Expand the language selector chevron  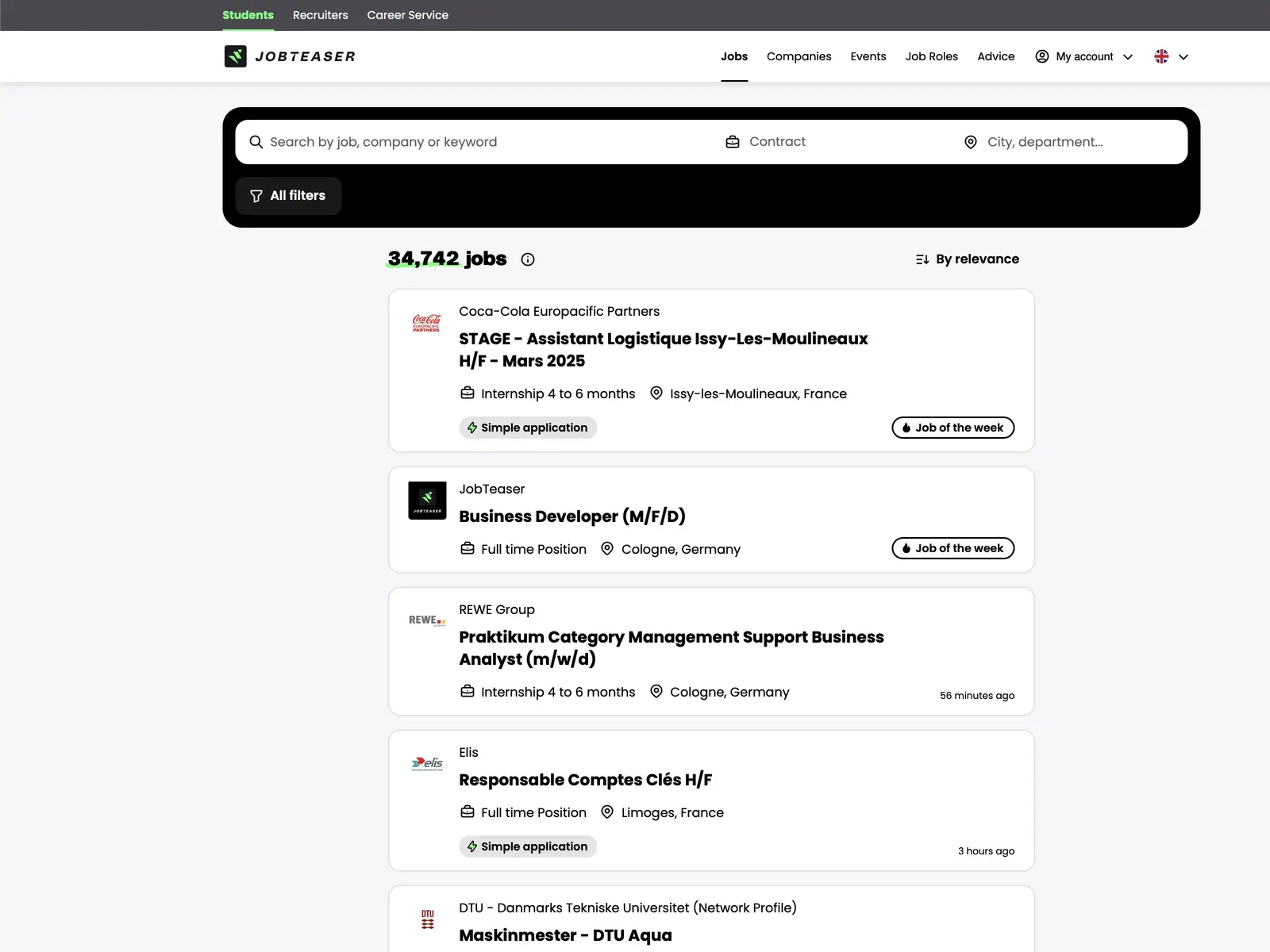click(1183, 57)
